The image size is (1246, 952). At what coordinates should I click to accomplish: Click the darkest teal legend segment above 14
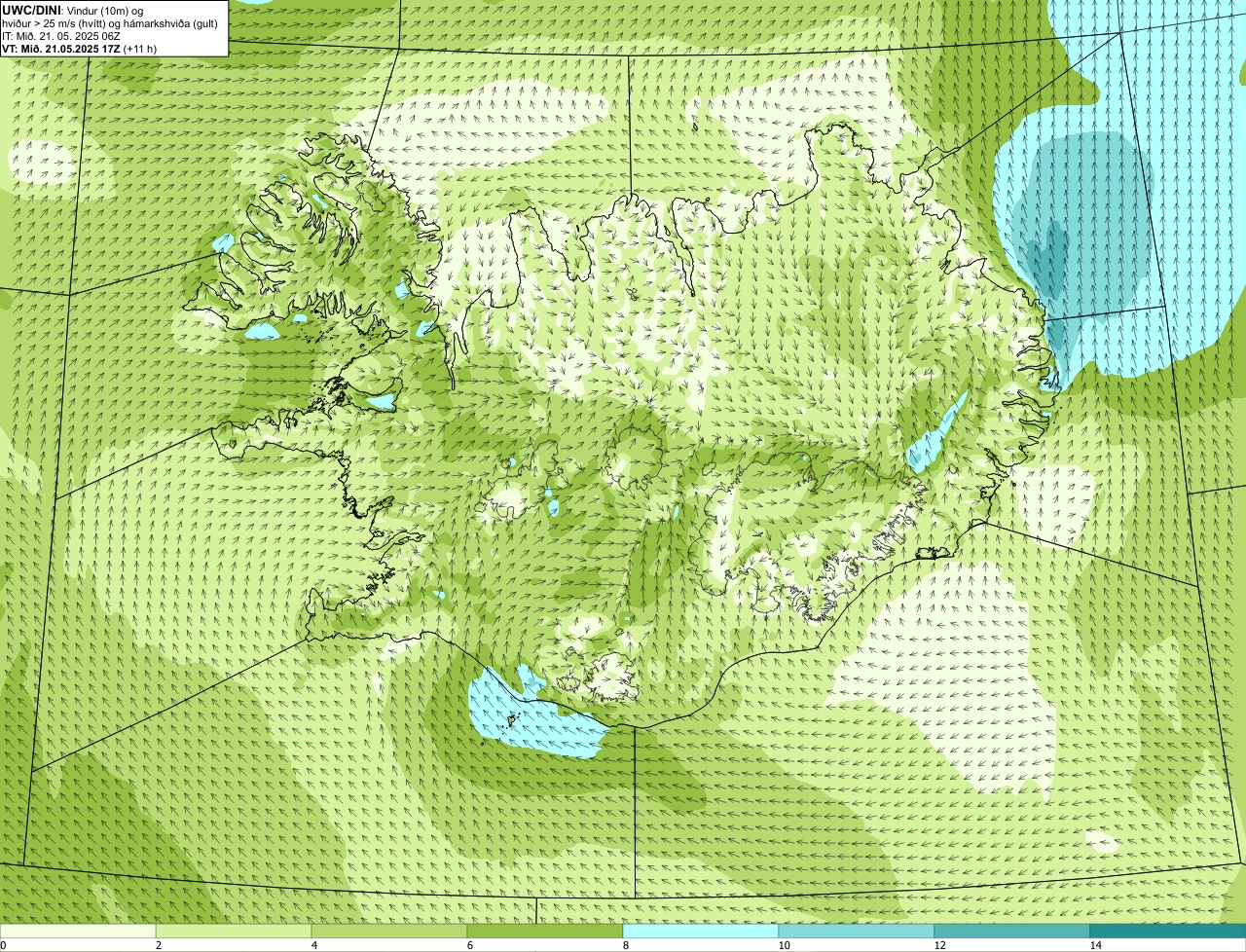[1168, 931]
